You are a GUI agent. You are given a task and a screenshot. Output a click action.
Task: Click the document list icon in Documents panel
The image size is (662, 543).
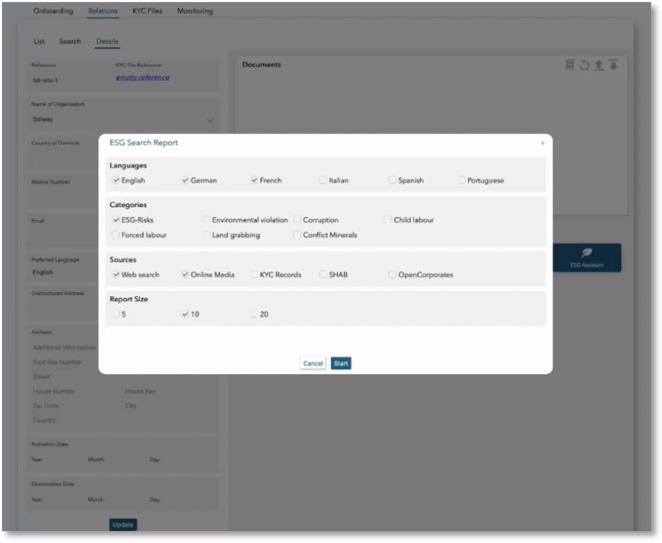pyautogui.click(x=570, y=65)
